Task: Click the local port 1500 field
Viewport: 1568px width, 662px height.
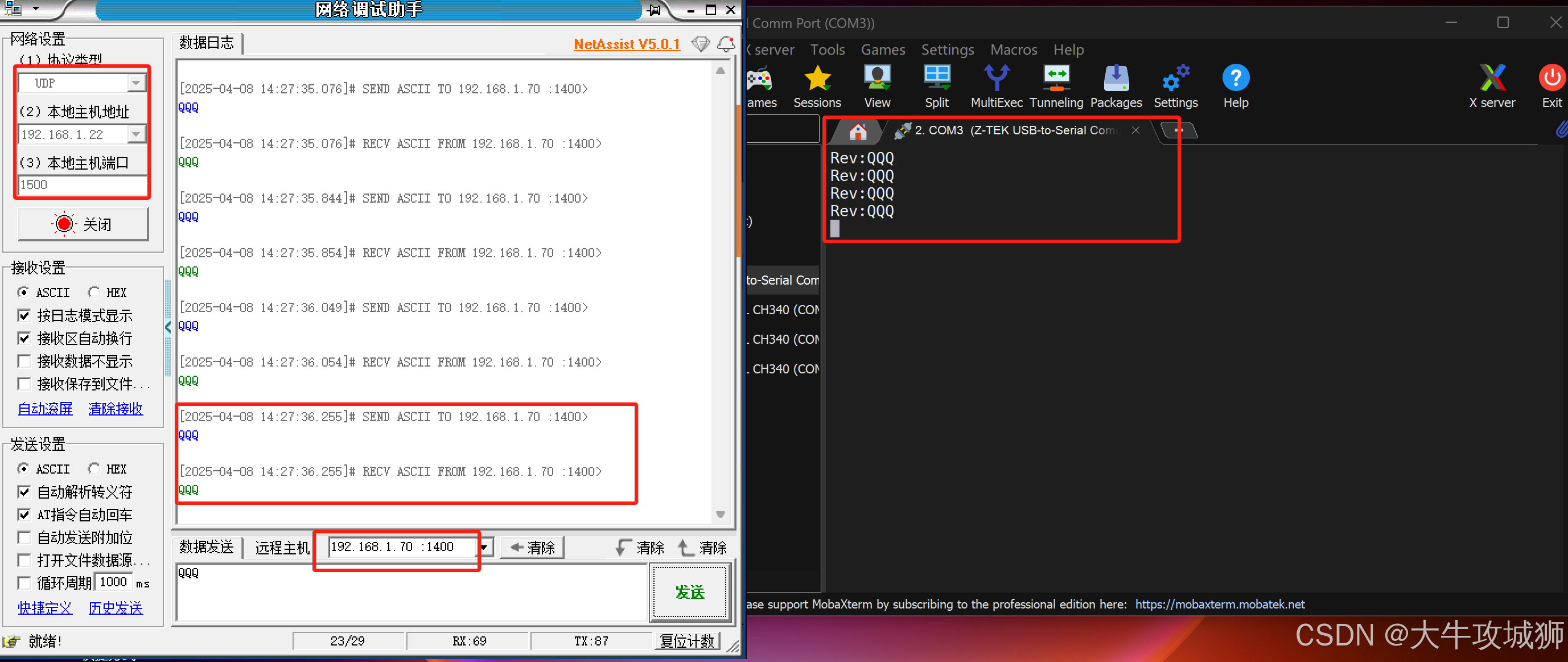Action: [x=81, y=184]
